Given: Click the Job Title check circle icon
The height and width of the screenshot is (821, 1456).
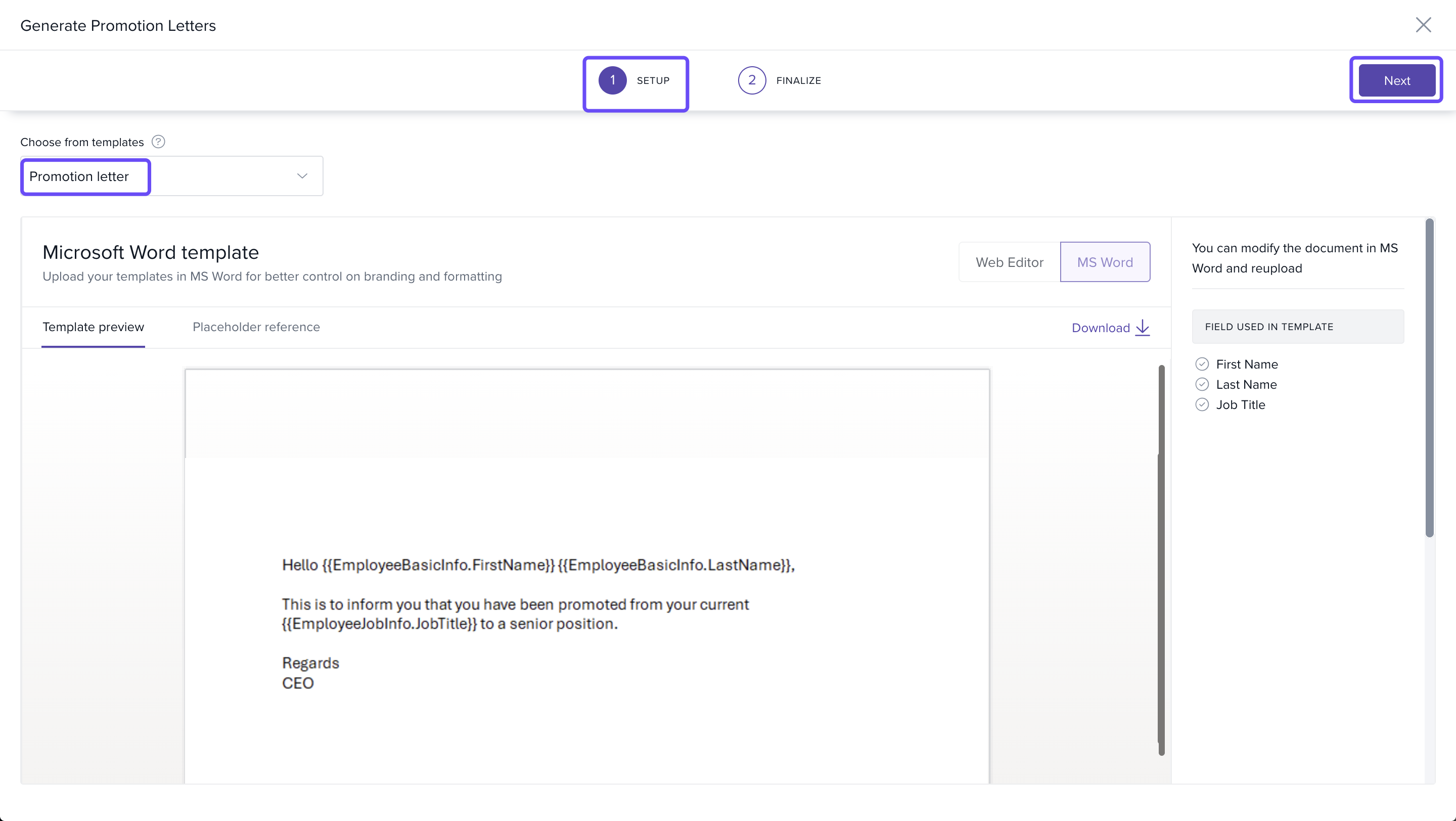Looking at the screenshot, I should [1202, 404].
